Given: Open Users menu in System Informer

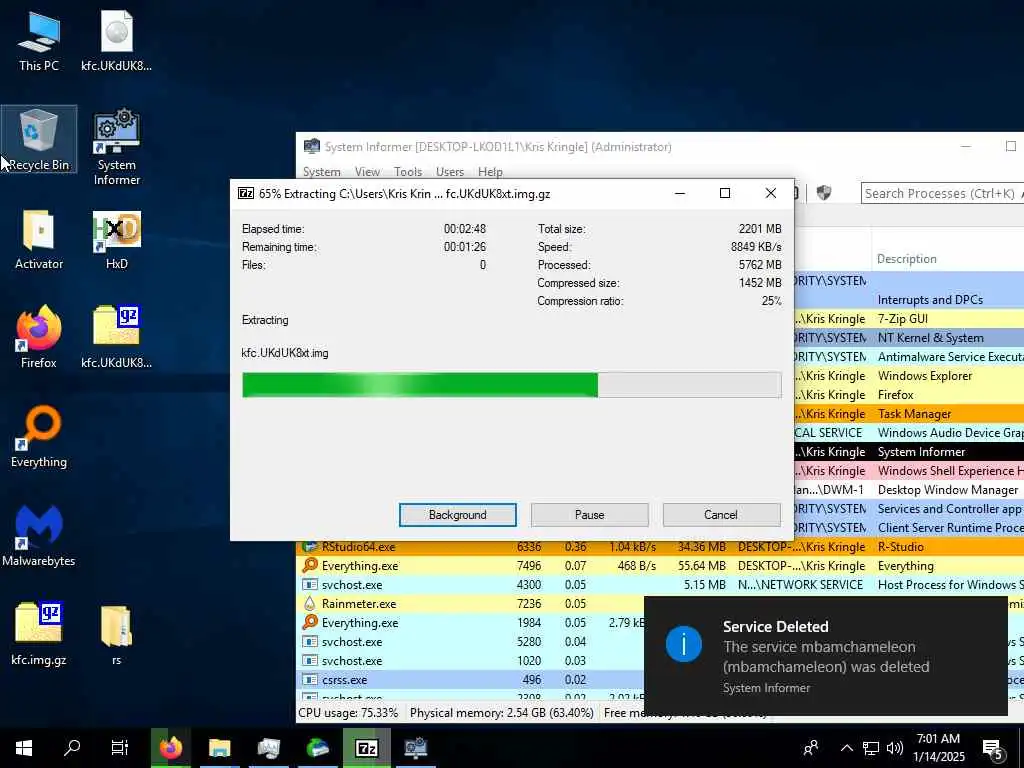Looking at the screenshot, I should 450,172.
